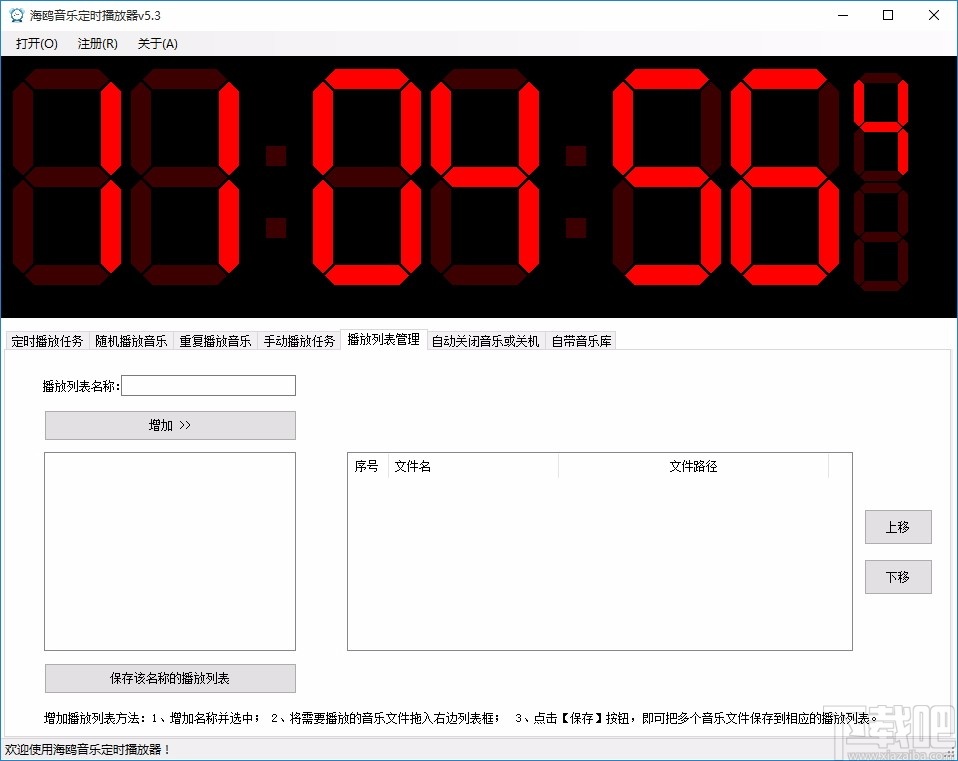Select the 播放列表管理 tab

click(384, 339)
